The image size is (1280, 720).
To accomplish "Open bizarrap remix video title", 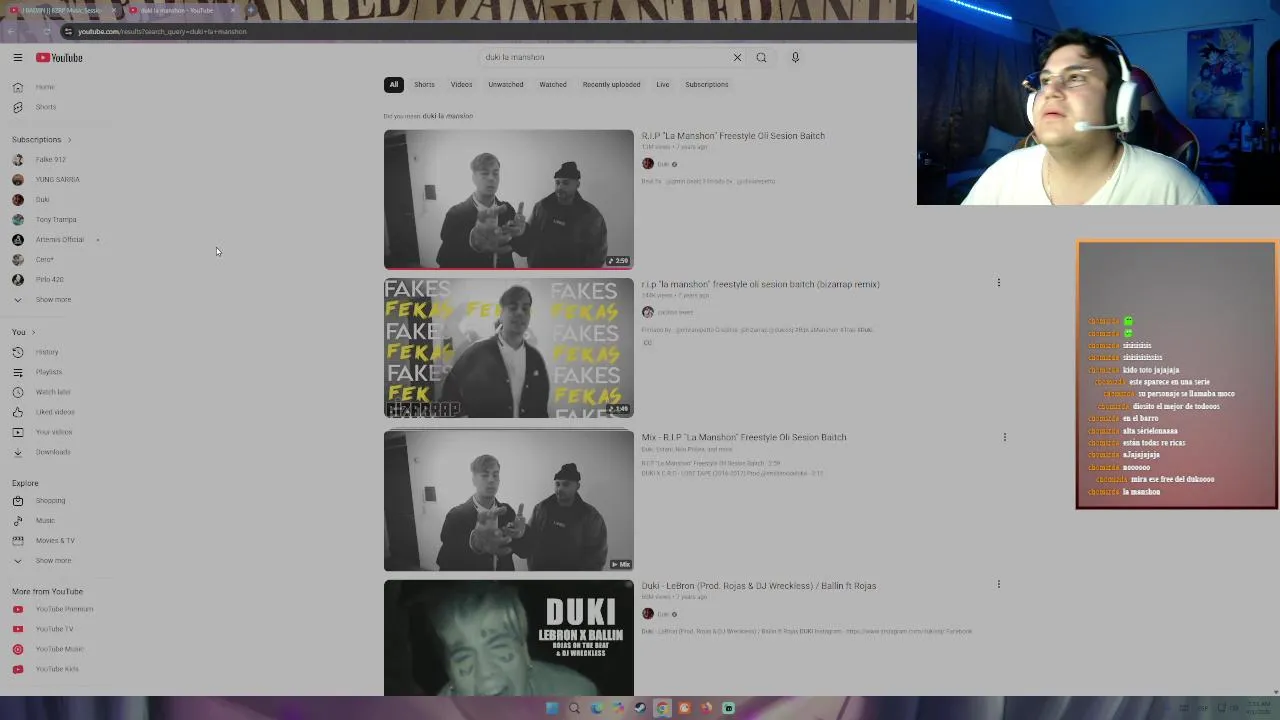I will click(760, 284).
